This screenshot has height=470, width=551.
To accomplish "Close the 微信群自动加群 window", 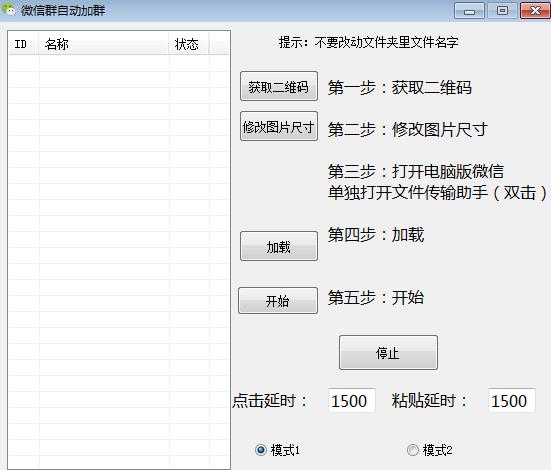I will (x=535, y=11).
